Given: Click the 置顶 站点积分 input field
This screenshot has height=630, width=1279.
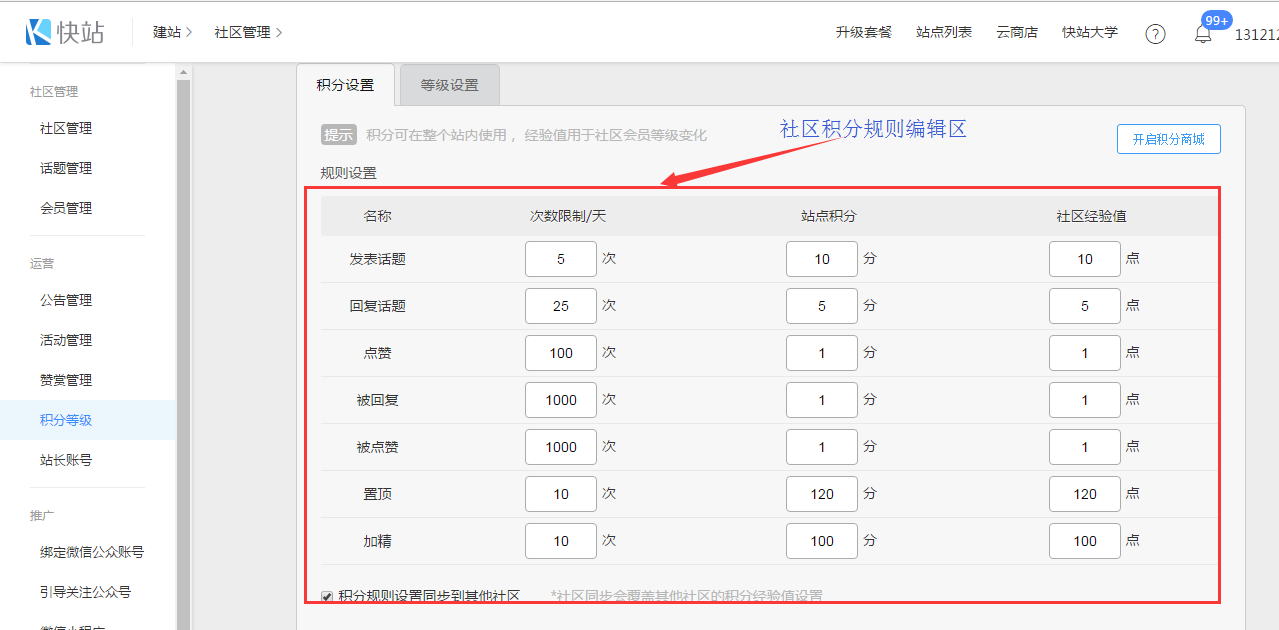Looking at the screenshot, I should point(821,494).
